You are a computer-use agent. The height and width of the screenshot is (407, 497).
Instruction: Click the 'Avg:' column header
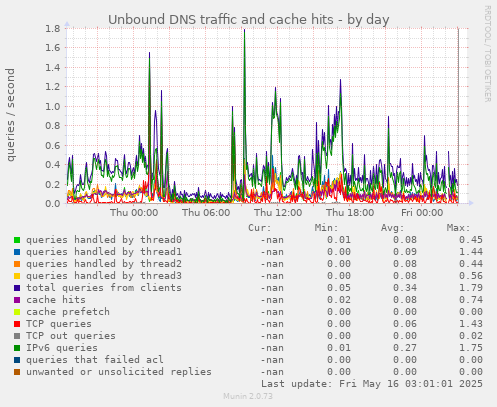392,228
